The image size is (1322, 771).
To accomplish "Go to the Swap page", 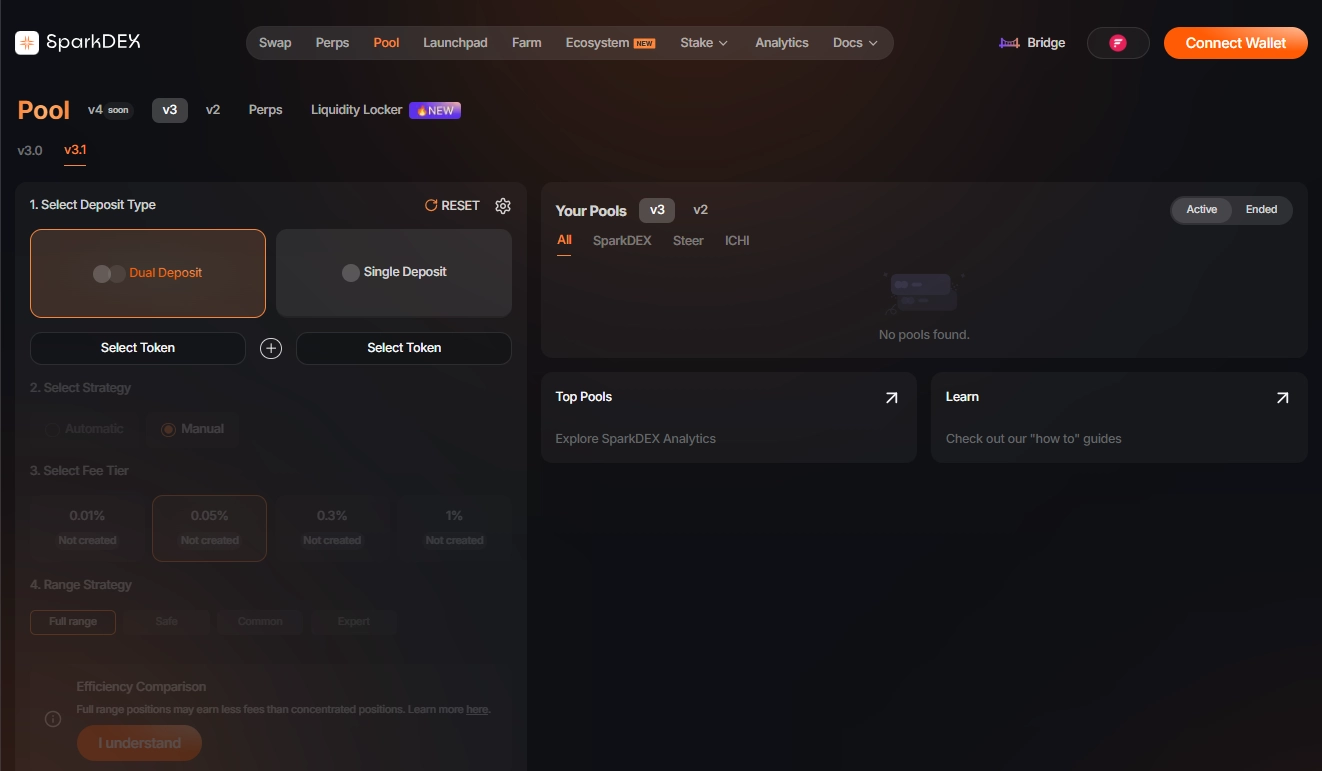I will pos(275,43).
